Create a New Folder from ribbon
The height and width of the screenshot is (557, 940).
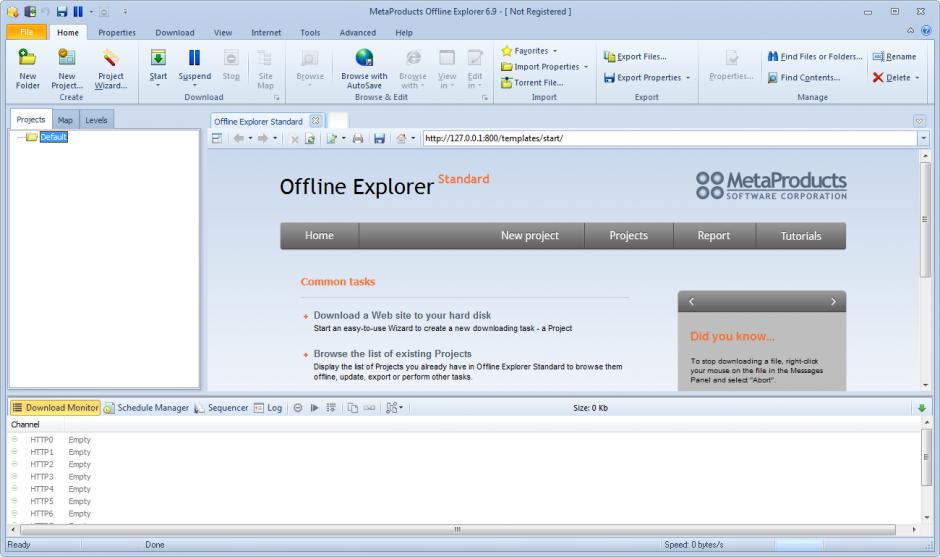click(27, 67)
